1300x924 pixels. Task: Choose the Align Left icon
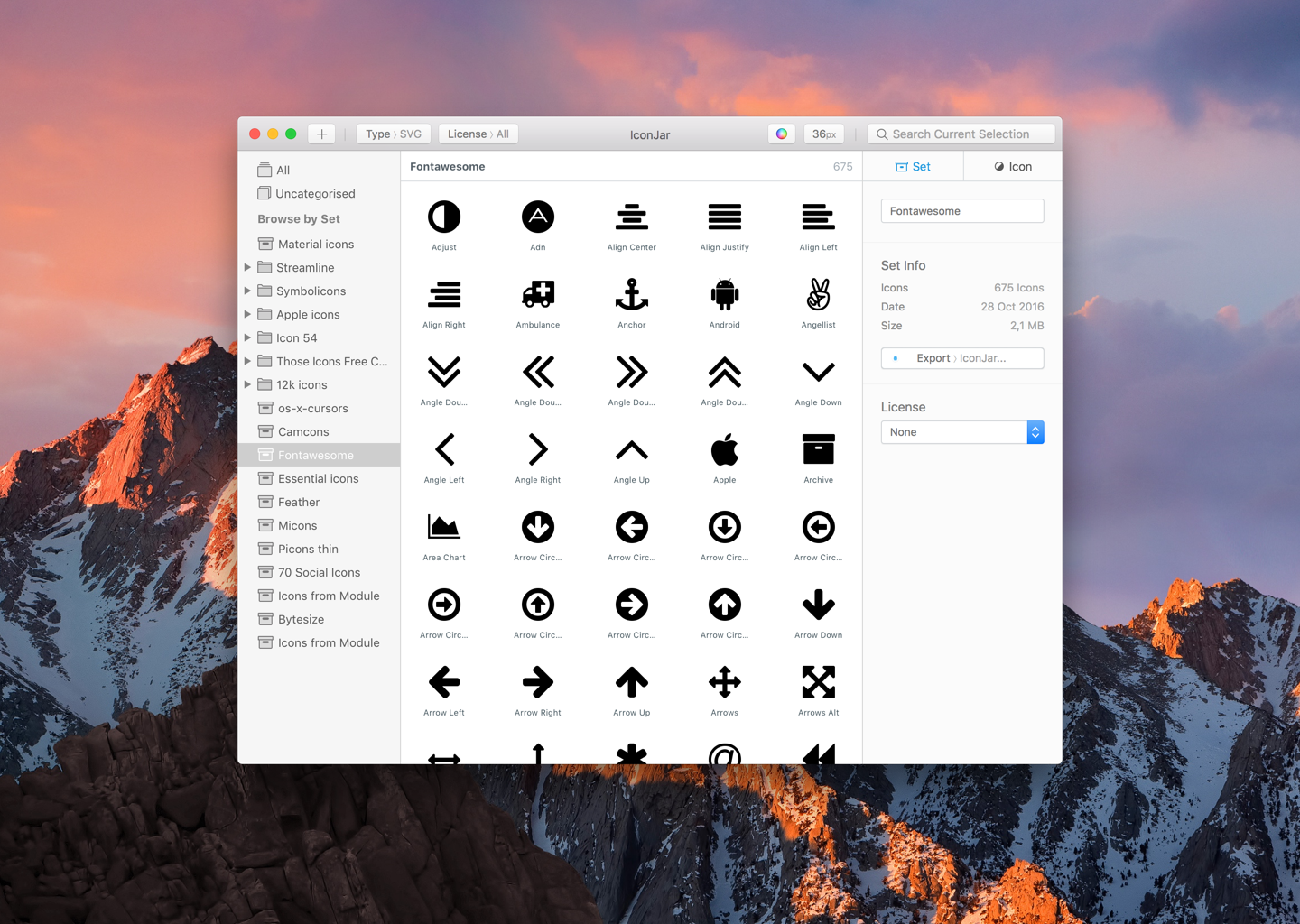pos(819,217)
